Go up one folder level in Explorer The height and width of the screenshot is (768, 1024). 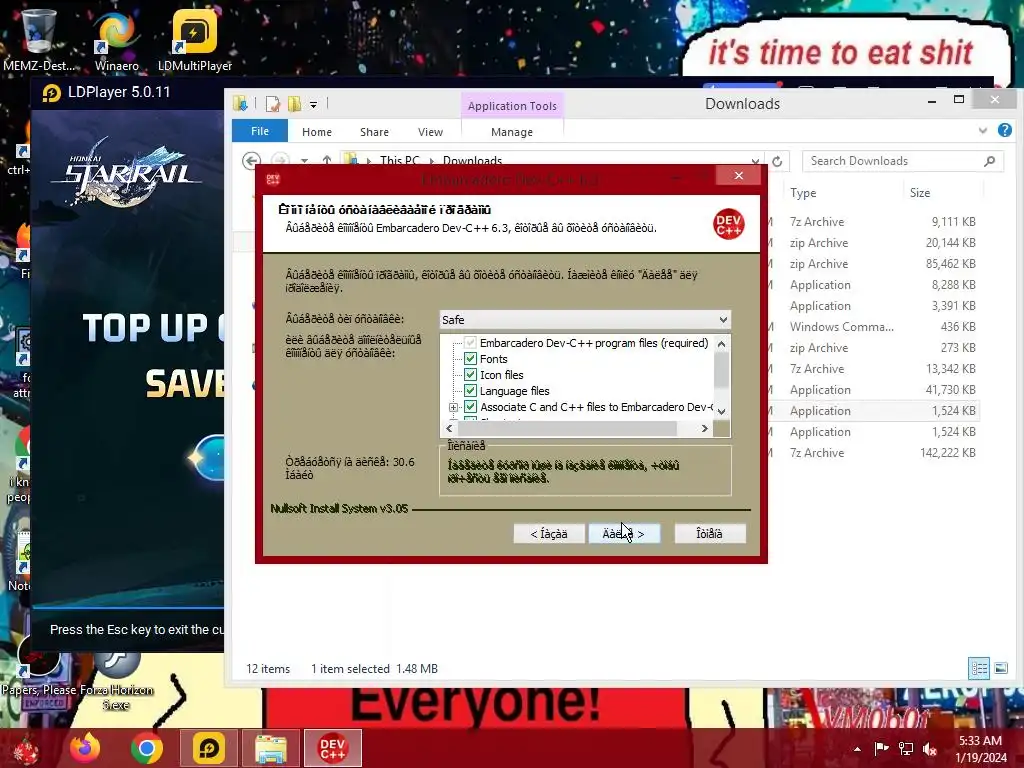click(x=327, y=160)
